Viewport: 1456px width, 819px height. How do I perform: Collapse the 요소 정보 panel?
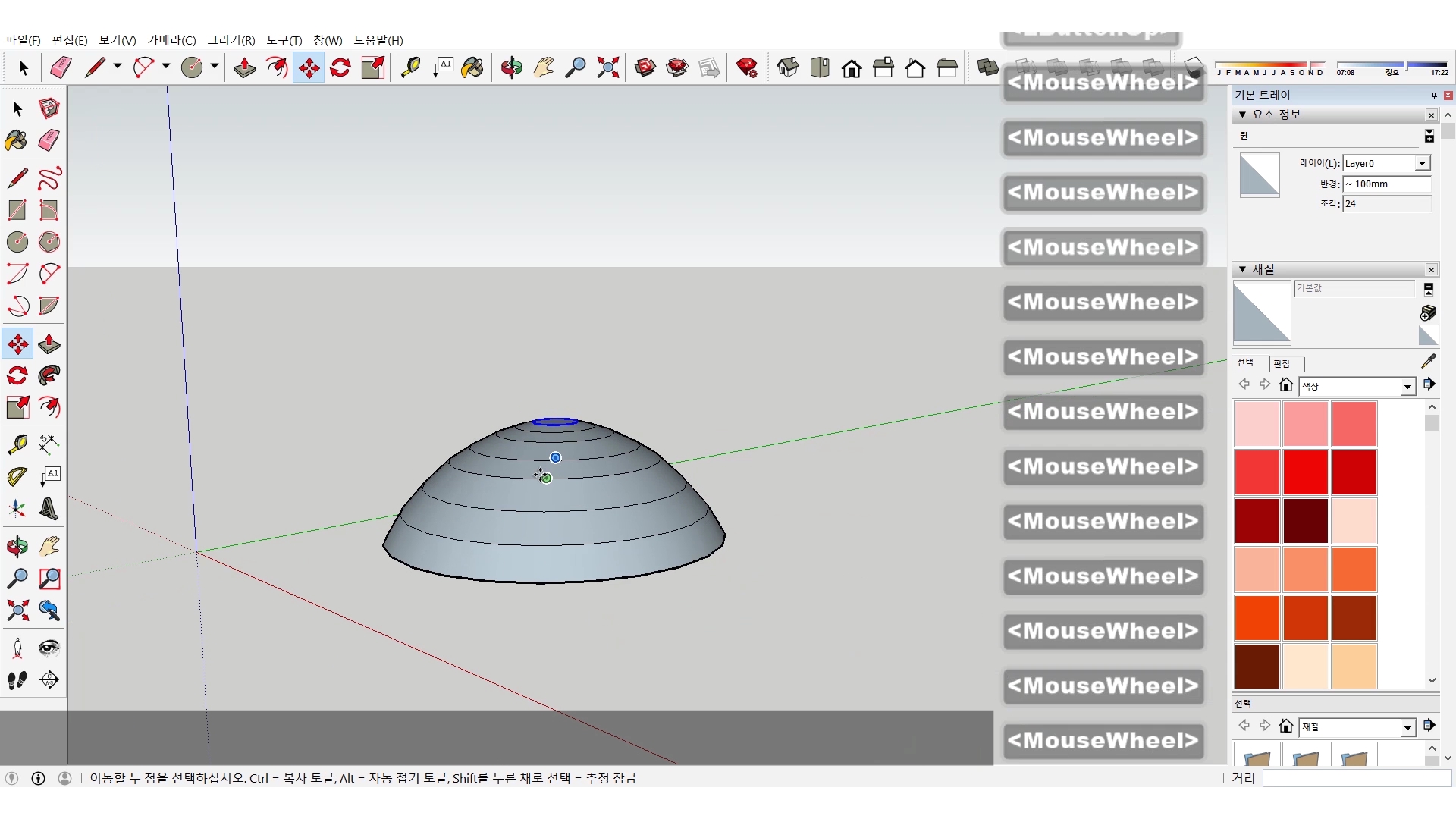(x=1242, y=115)
